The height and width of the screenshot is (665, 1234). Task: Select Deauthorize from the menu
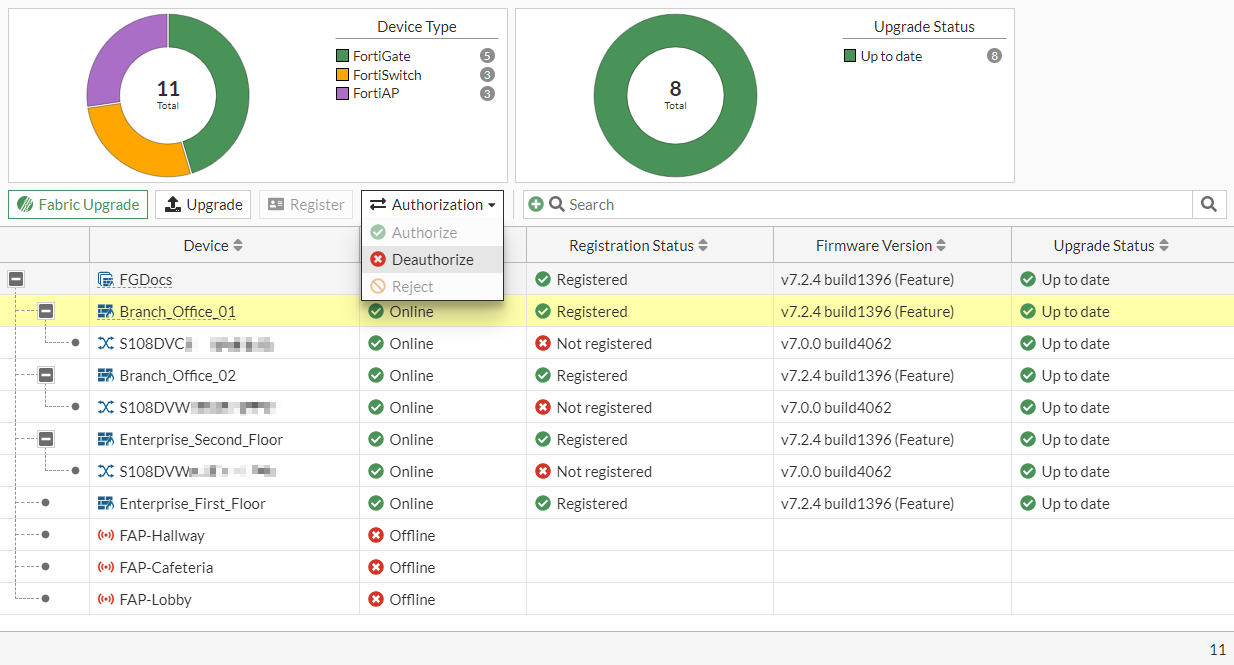tap(432, 260)
